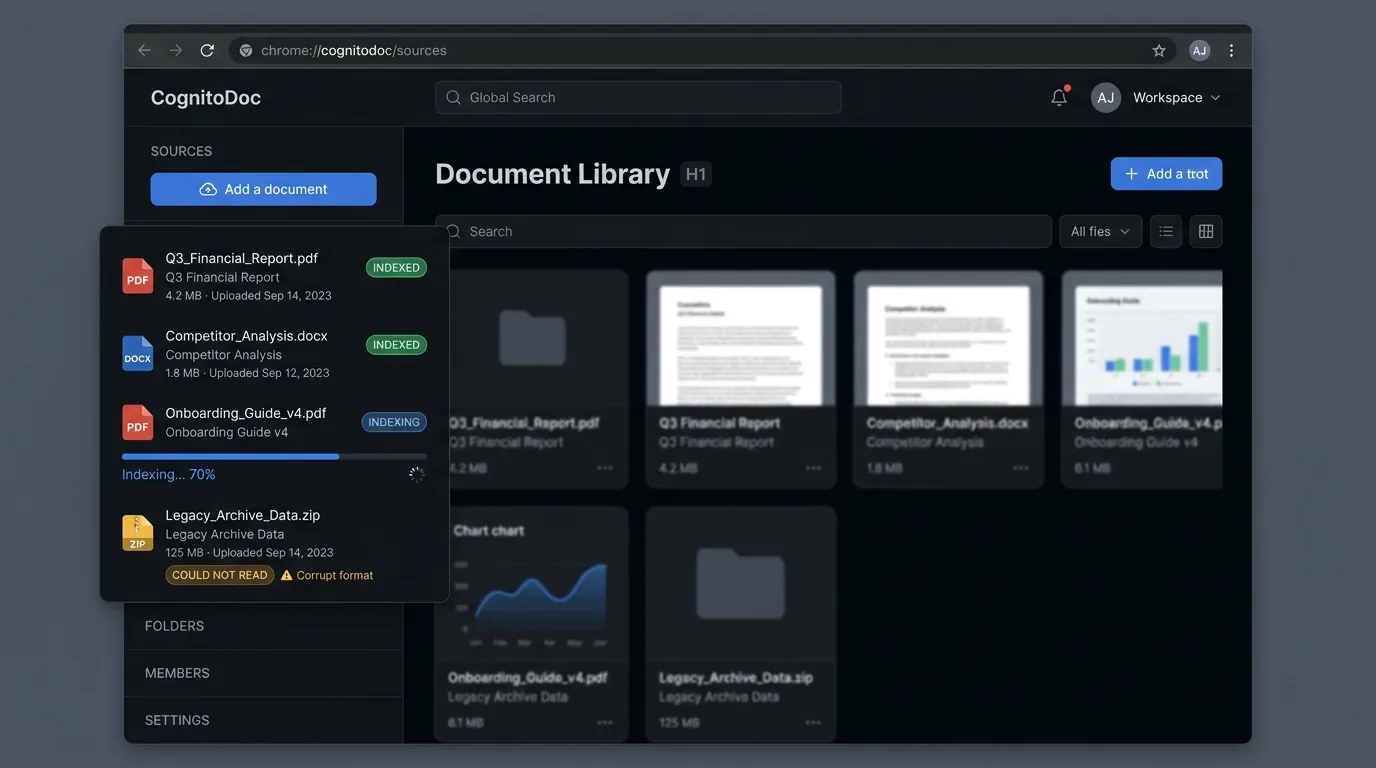Open SETTINGS in the sidebar

(177, 720)
